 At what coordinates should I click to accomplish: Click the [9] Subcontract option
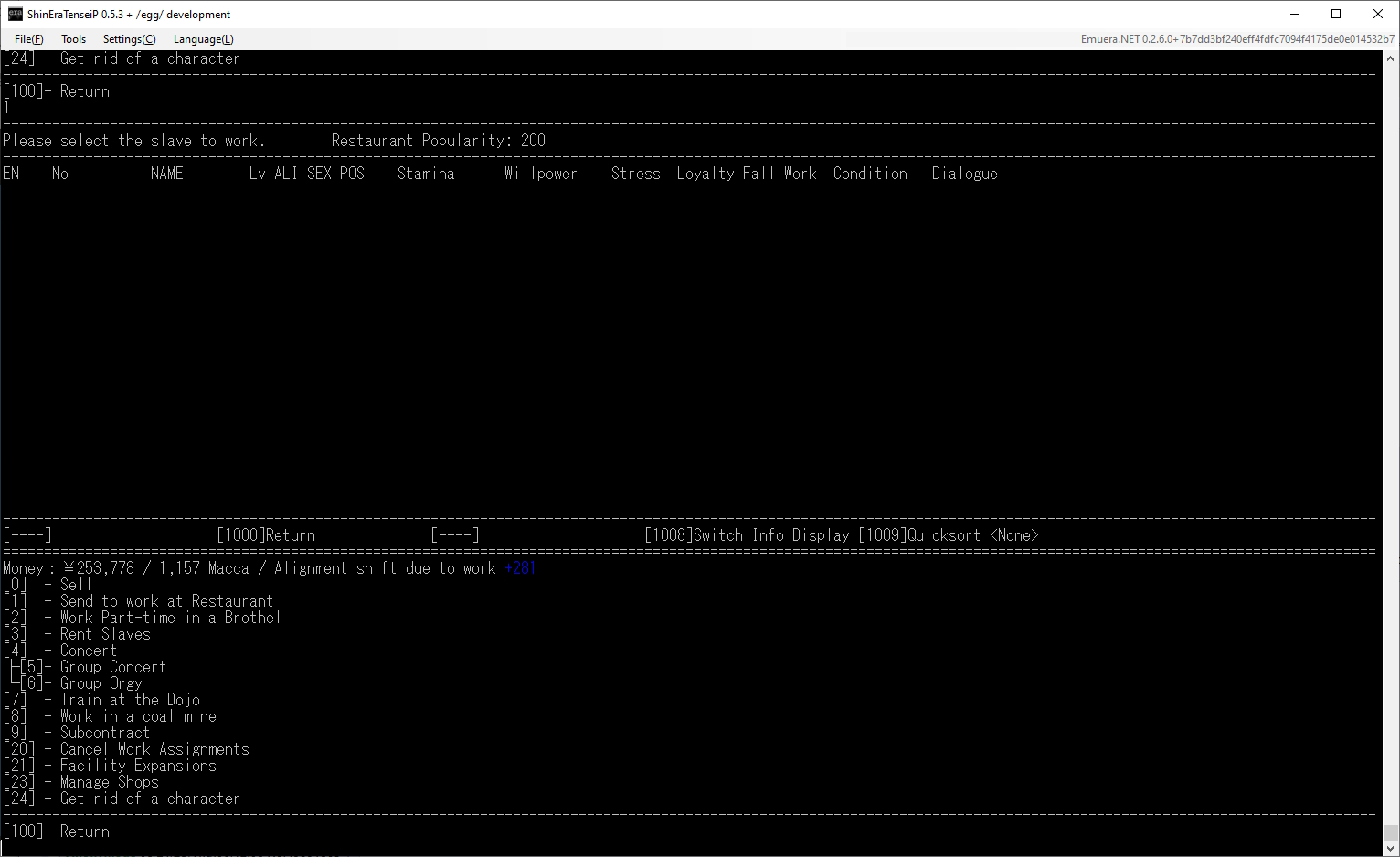(x=77, y=733)
